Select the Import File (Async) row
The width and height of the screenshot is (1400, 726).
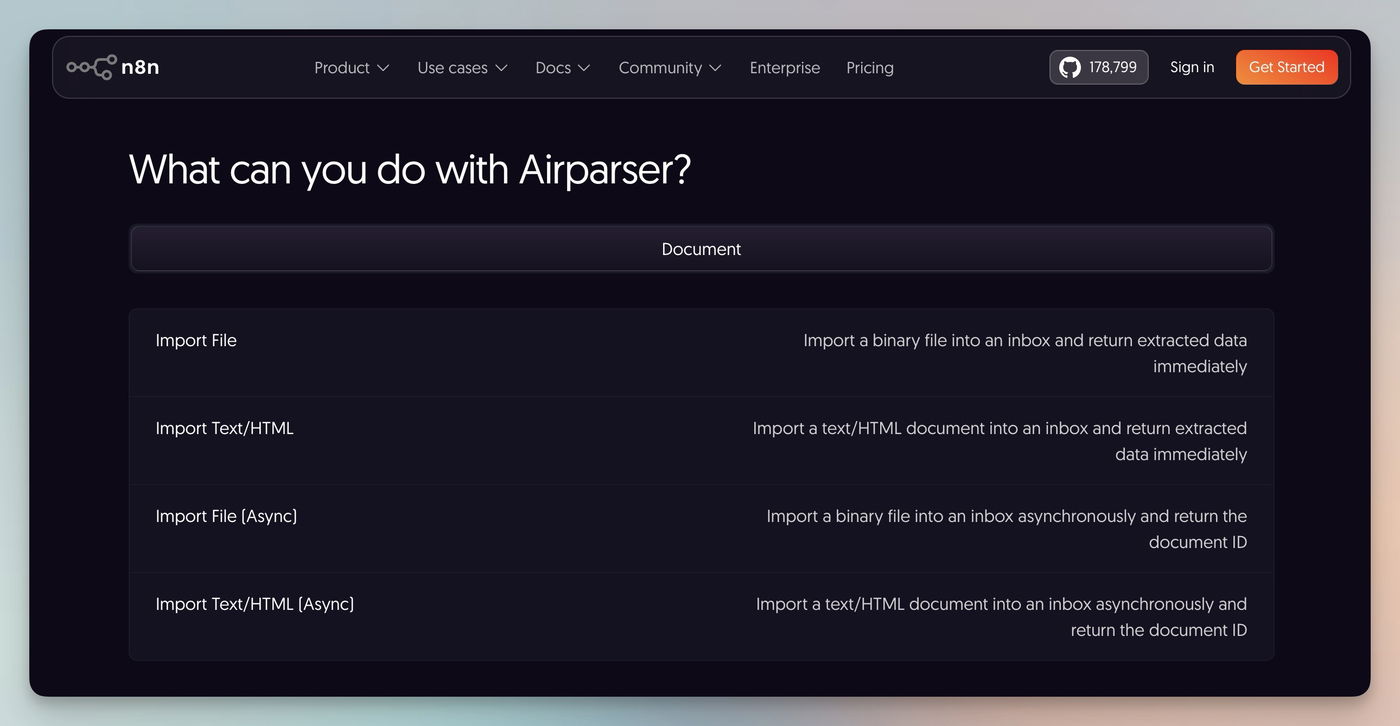226,517
